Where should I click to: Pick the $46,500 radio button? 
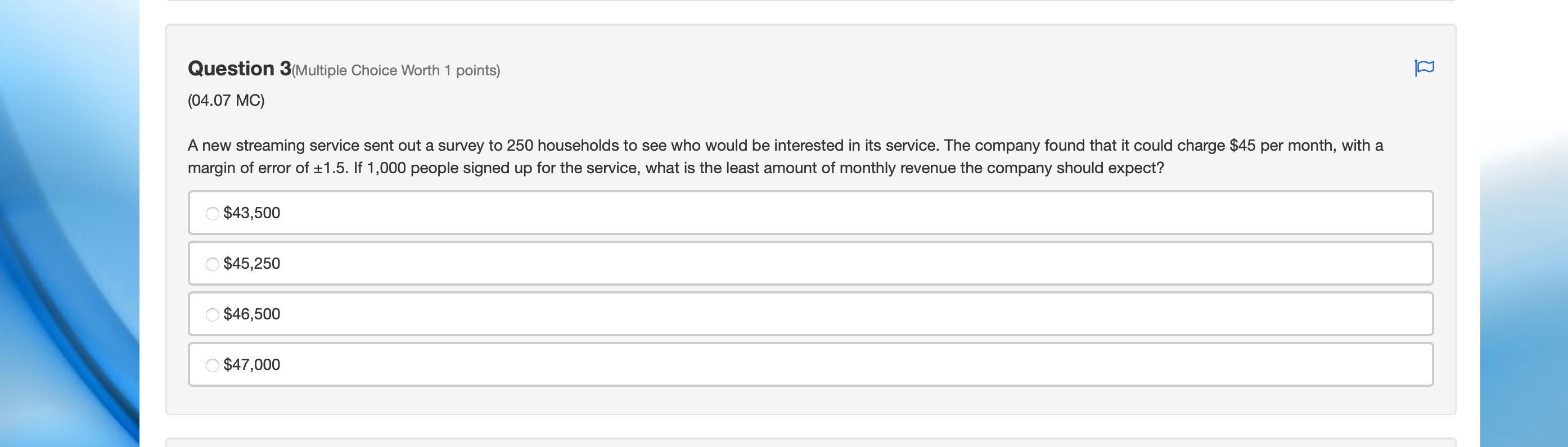point(213,314)
